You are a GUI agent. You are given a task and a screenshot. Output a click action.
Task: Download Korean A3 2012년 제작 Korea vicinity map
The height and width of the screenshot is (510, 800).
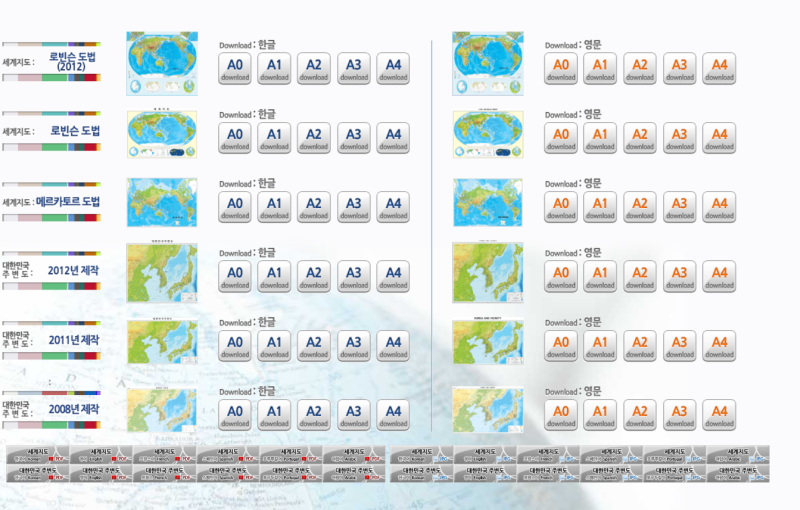(x=354, y=276)
